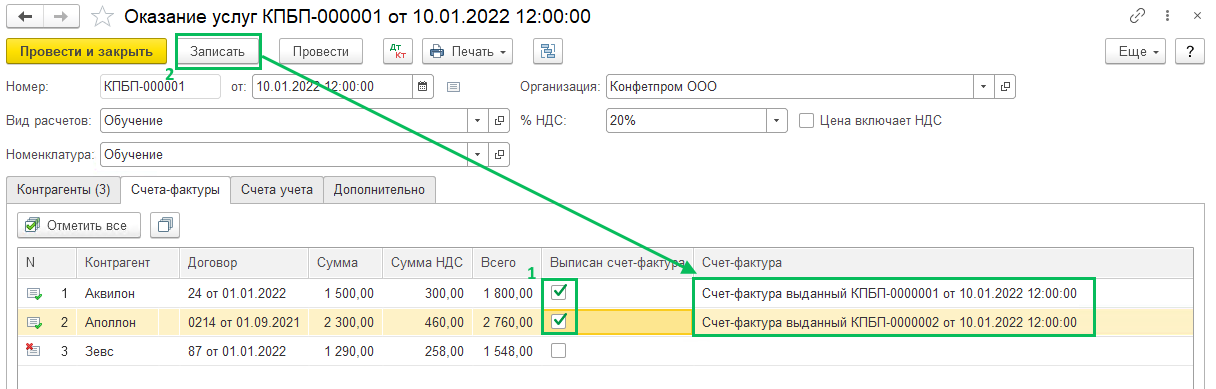Viewport: 1216px width, 389px height.
Task: Add document to favorites with star
Action: pyautogui.click(x=101, y=17)
